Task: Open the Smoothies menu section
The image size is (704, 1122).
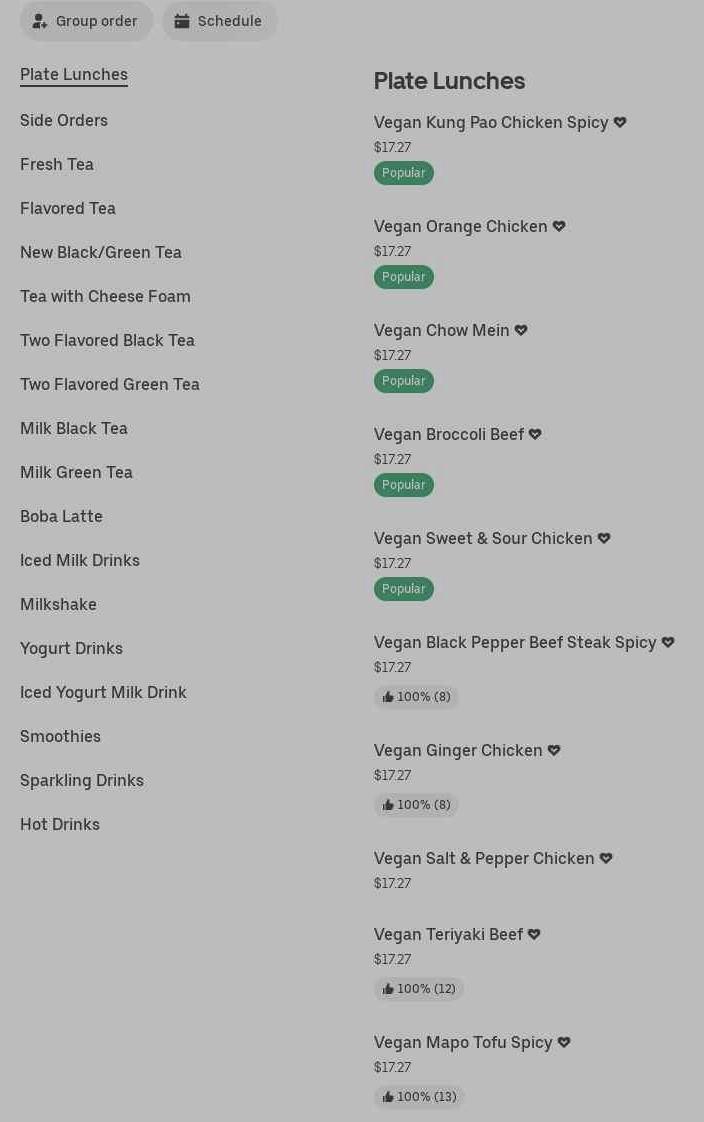Action: click(60, 736)
